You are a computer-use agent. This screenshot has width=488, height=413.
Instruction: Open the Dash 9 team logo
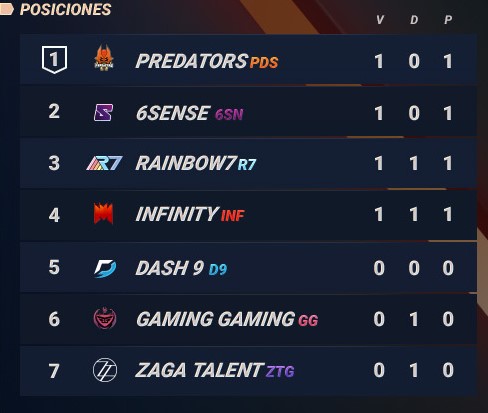[x=105, y=268]
